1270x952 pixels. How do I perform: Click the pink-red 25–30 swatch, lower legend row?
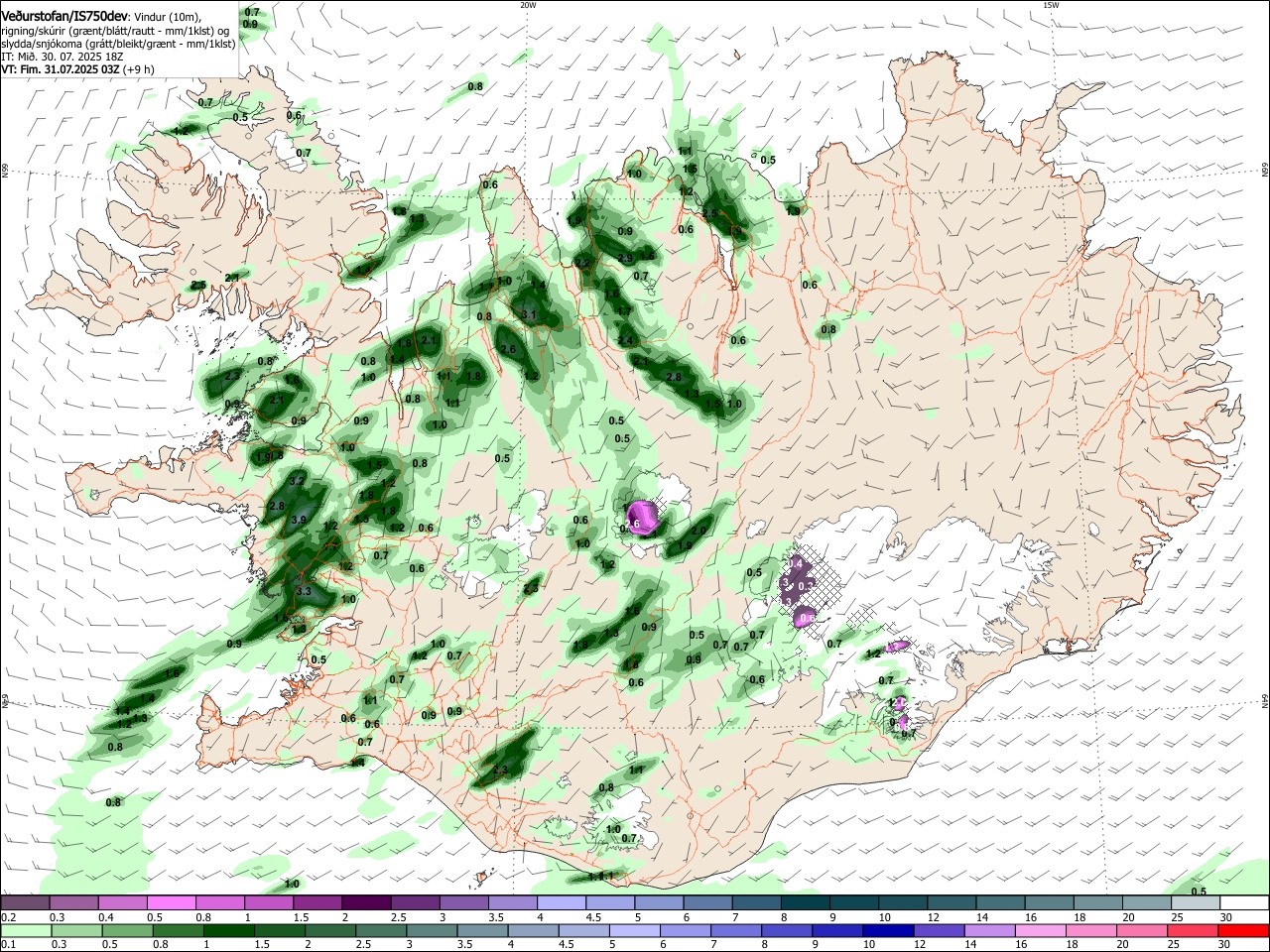(1193, 931)
